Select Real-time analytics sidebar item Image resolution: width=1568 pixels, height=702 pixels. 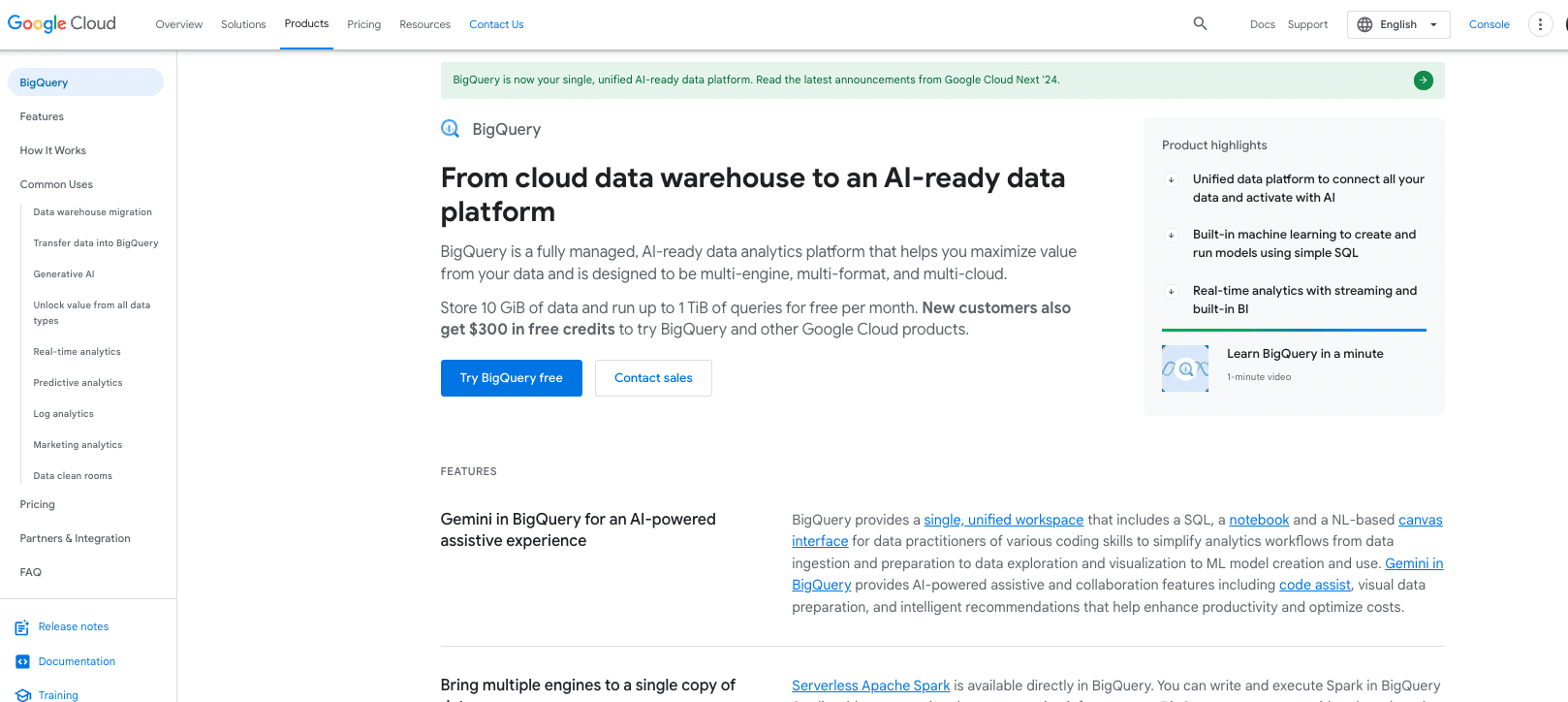click(x=78, y=352)
